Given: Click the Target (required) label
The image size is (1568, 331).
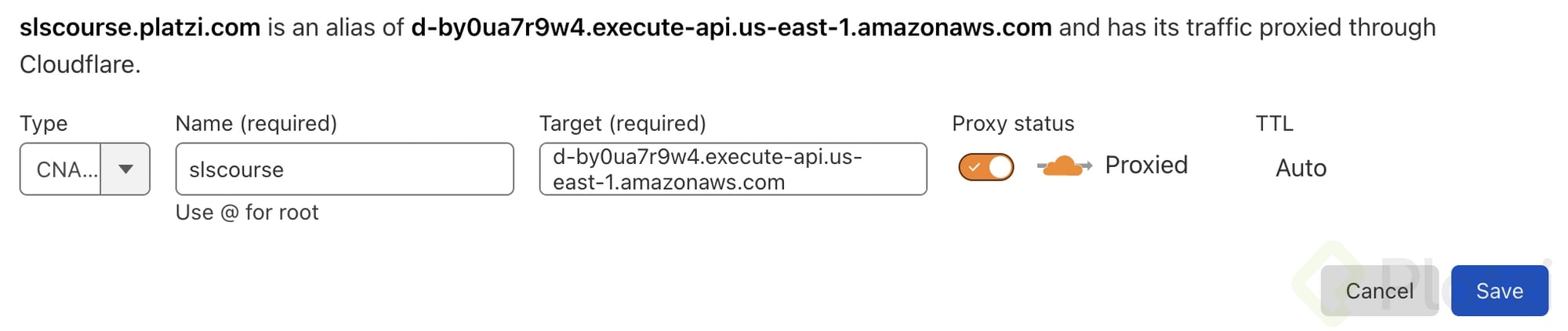Looking at the screenshot, I should [x=622, y=124].
